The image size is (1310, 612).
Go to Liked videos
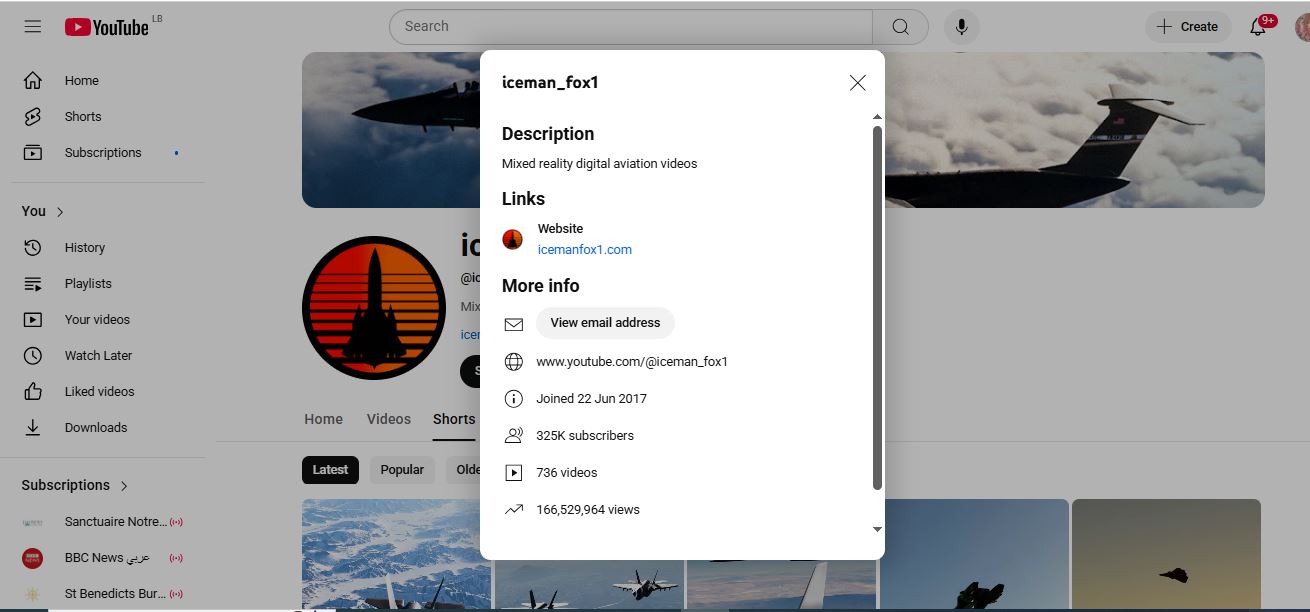tap(99, 392)
